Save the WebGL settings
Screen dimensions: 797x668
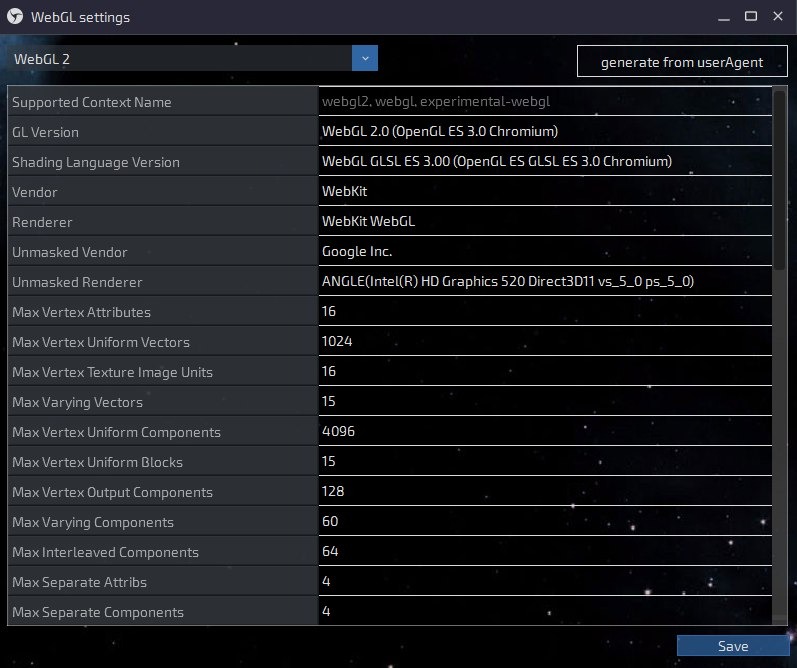pyautogui.click(x=733, y=646)
